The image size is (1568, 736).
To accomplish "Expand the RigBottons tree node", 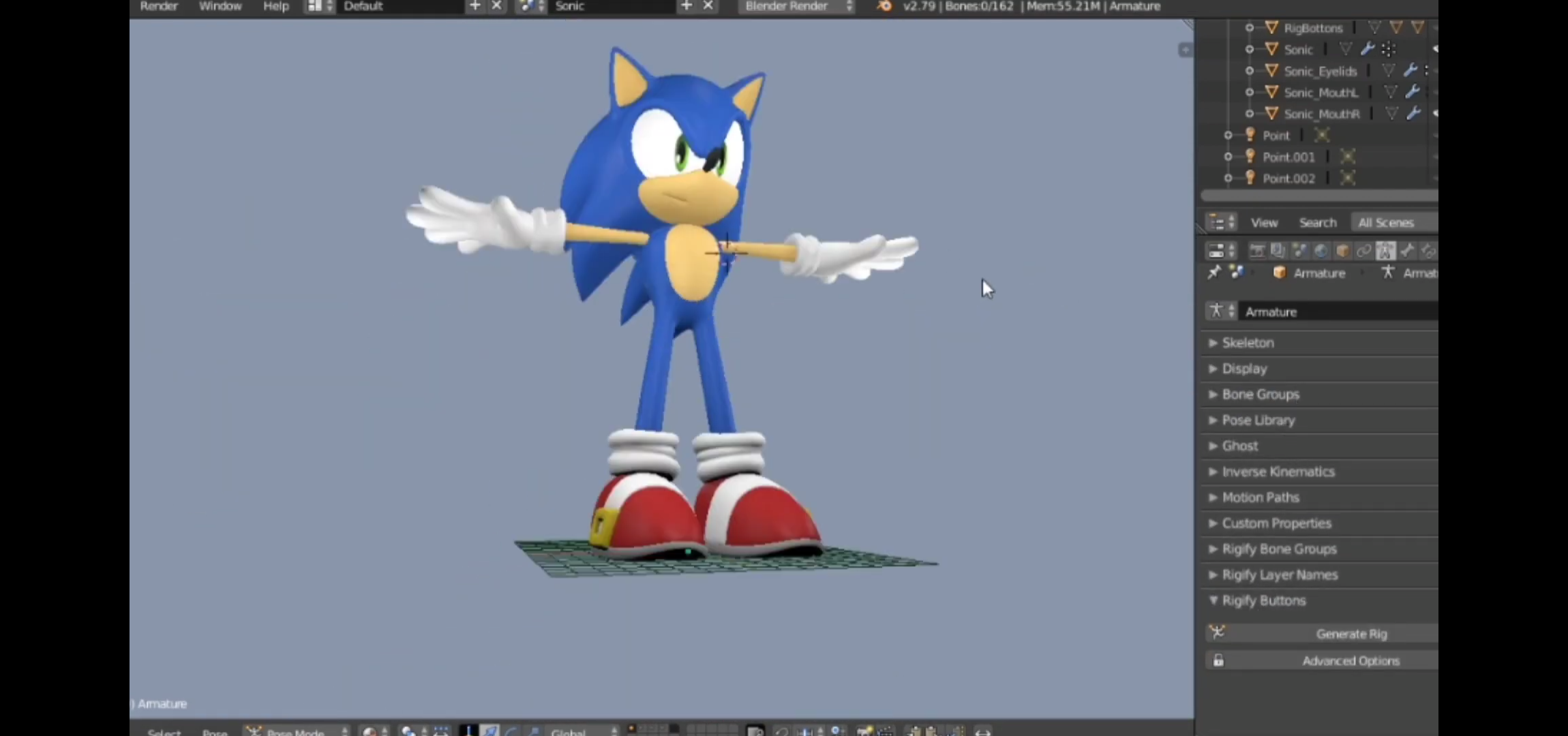I will (x=1249, y=28).
